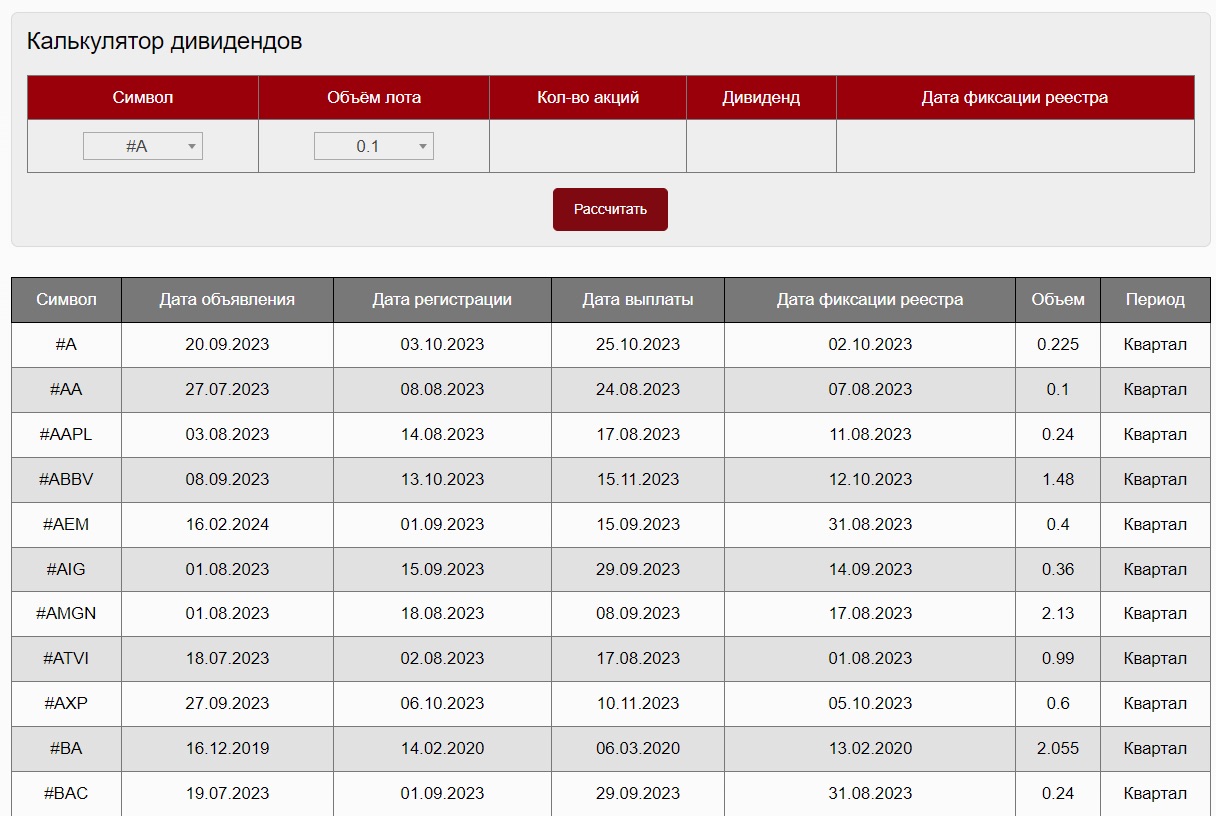Click registry fixing date 13.02.2020
Screen dimensions: 1216x816
[870, 749]
